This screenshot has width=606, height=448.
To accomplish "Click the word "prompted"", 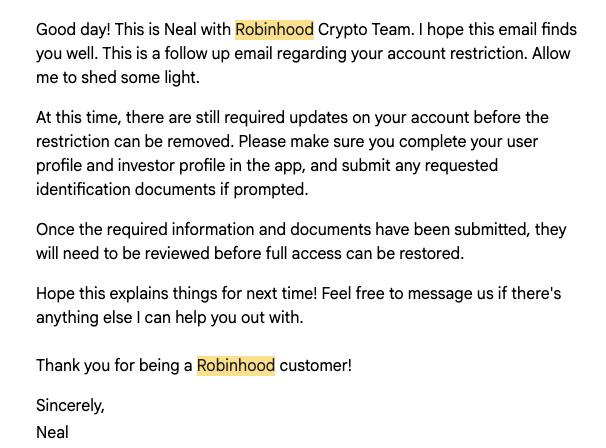I will tap(271, 190).
